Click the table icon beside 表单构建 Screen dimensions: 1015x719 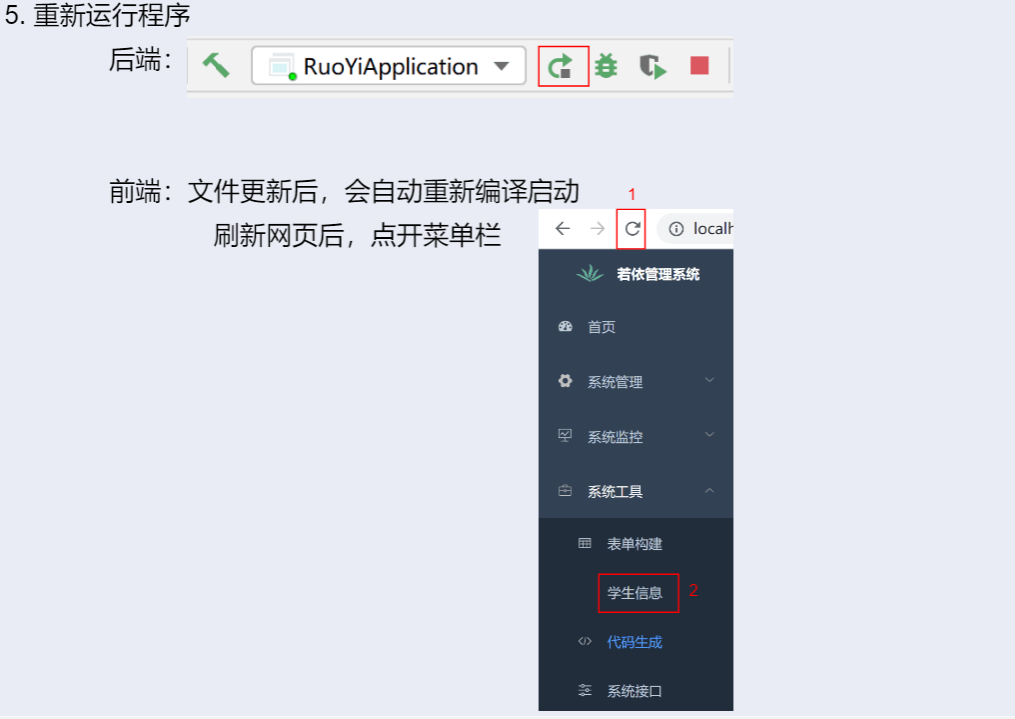(585, 543)
